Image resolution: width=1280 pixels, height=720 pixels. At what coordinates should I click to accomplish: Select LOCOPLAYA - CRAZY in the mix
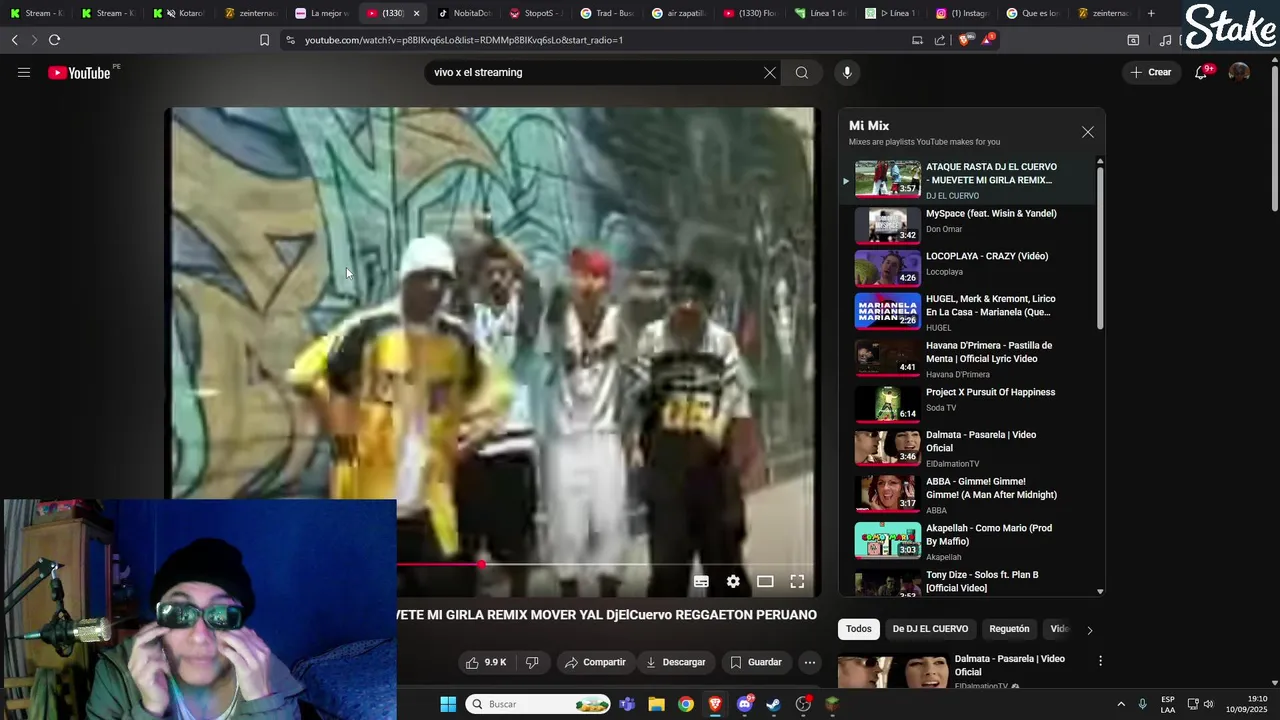point(966,267)
